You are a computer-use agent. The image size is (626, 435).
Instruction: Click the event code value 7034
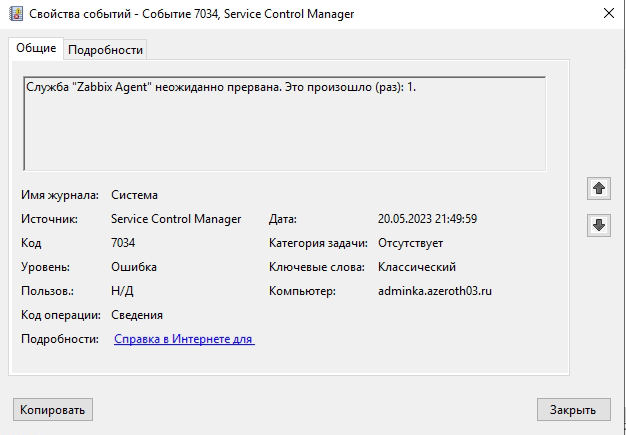(123, 243)
